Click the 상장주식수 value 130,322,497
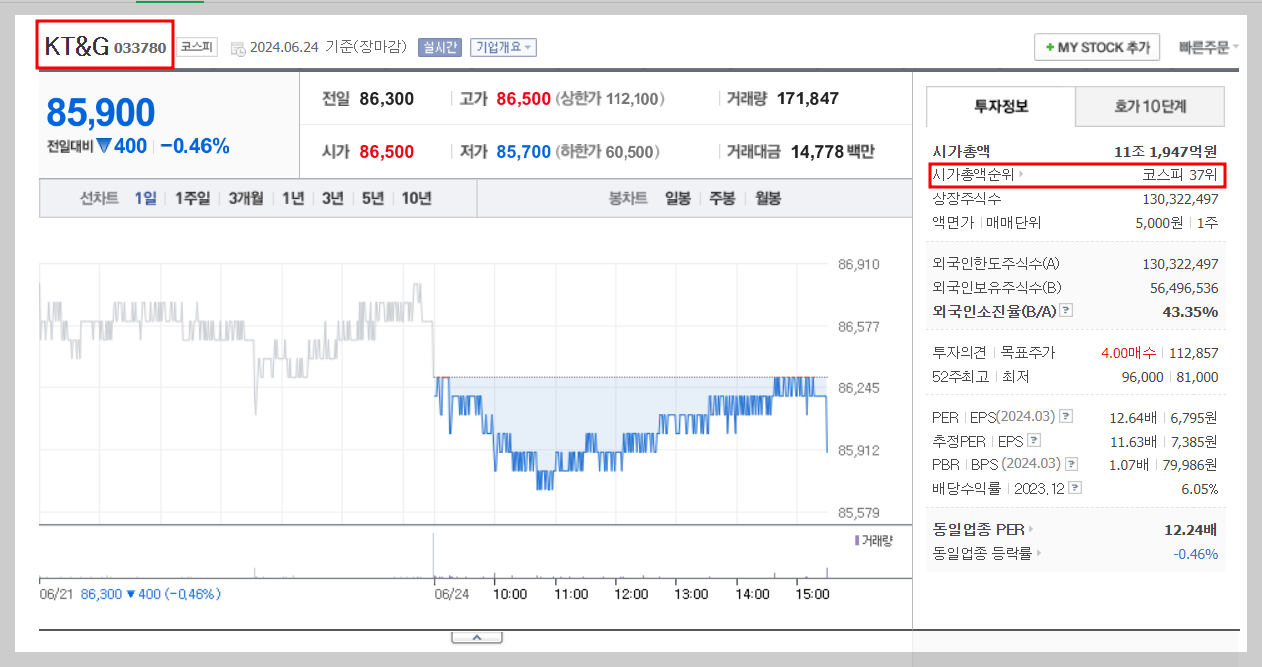This screenshot has height=667, width=1262. (1180, 199)
